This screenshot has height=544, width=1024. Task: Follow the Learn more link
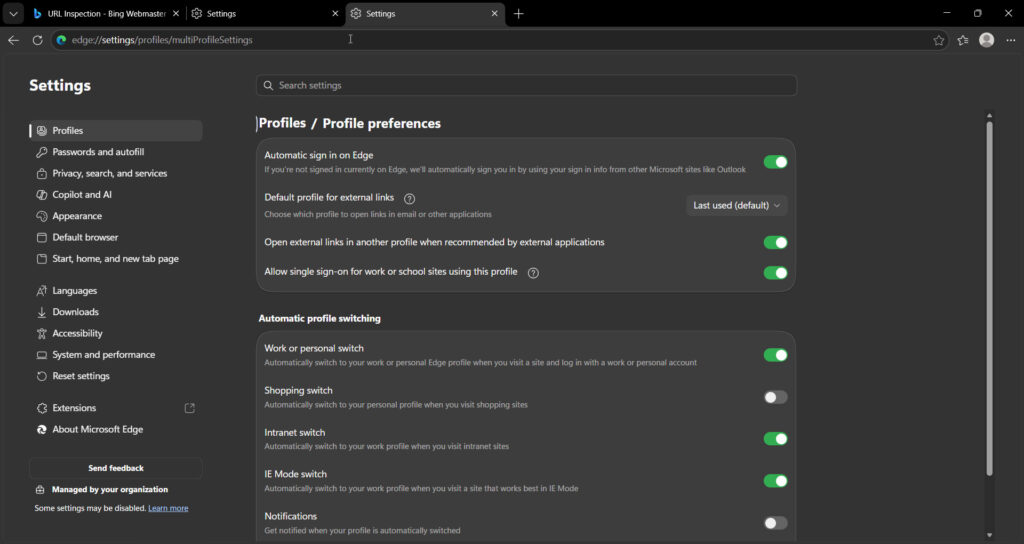point(168,508)
